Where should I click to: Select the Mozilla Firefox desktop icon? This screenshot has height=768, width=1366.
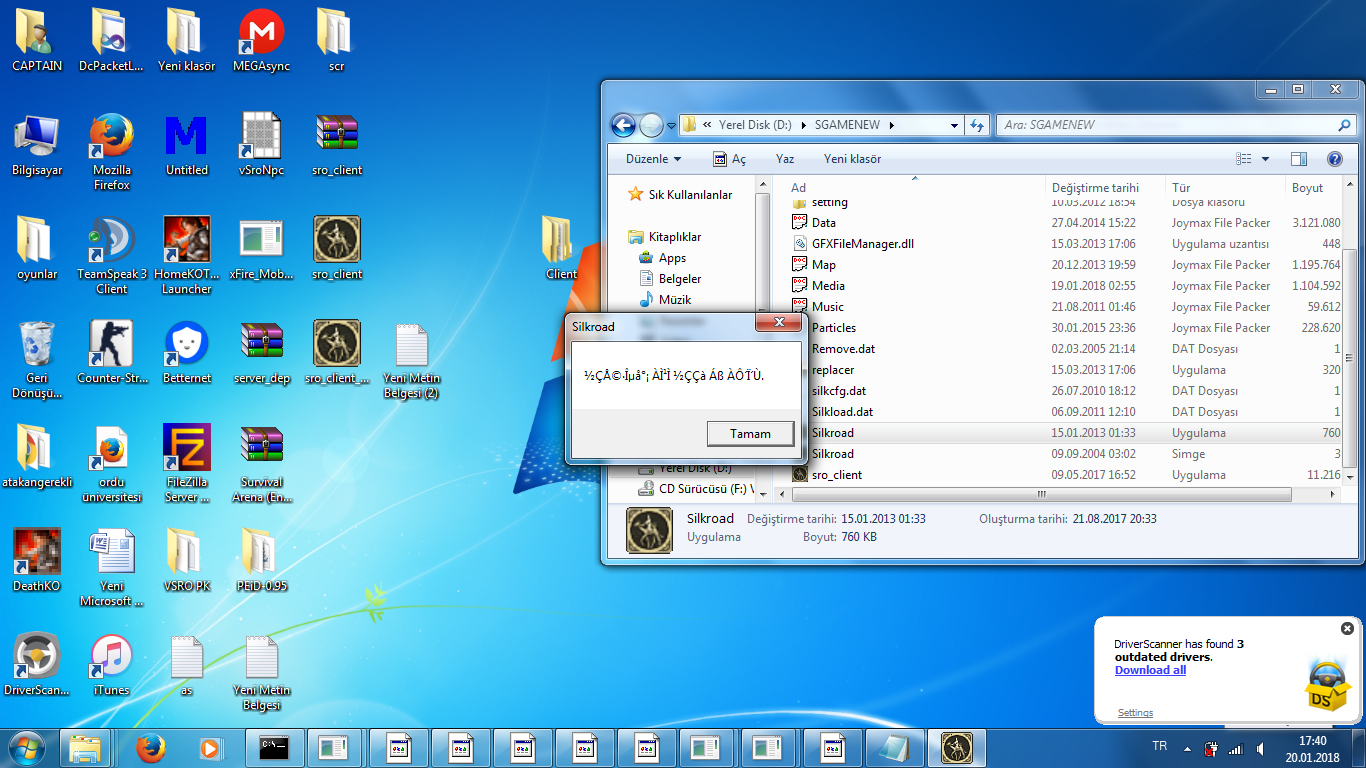click(112, 151)
